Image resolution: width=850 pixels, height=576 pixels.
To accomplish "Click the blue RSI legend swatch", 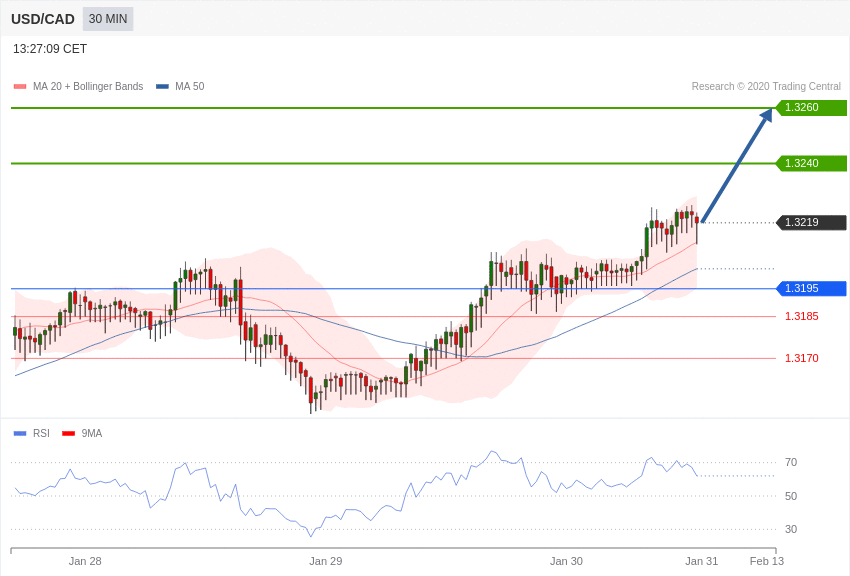I will point(20,433).
